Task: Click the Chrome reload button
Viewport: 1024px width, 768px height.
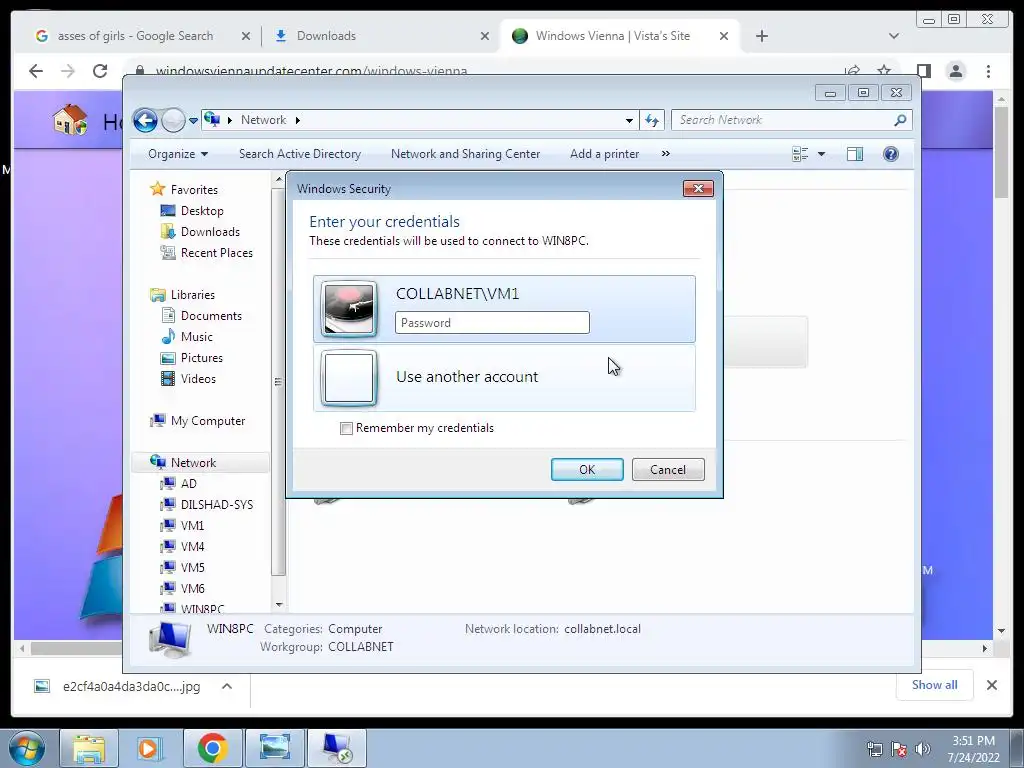Action: (100, 71)
